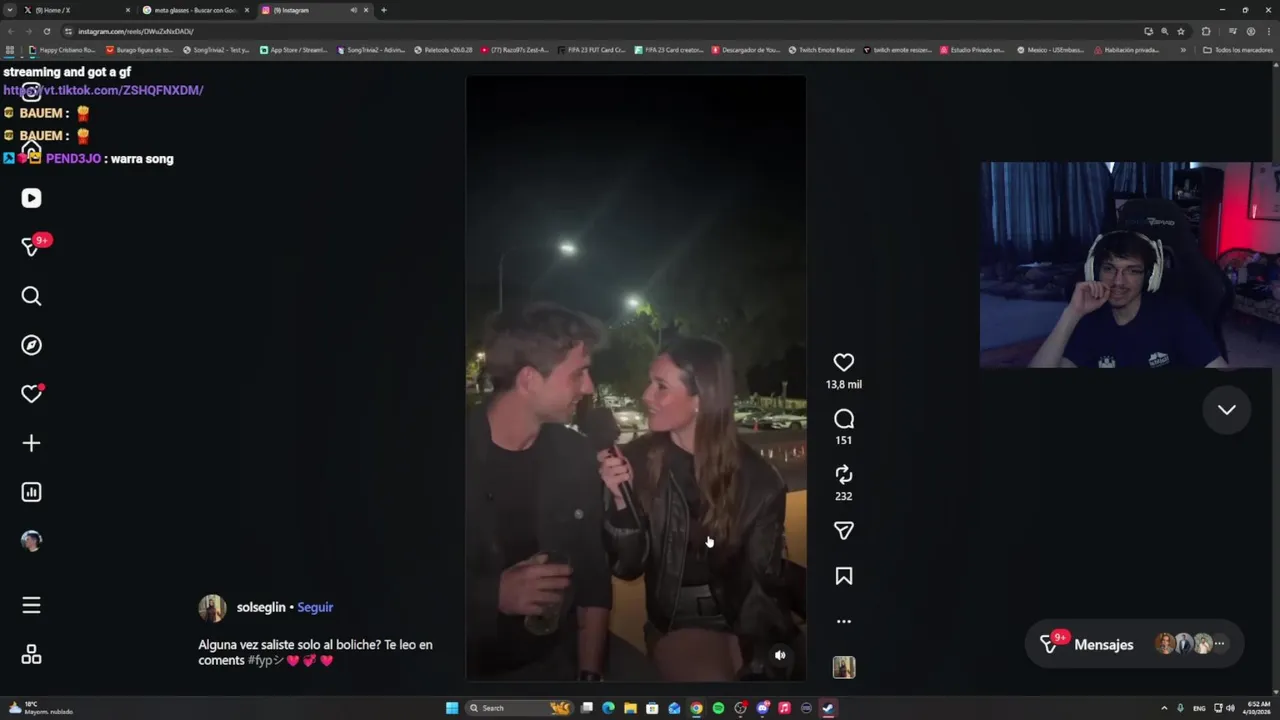Expand hidden bookmarks with double chevron

(x=1183, y=50)
